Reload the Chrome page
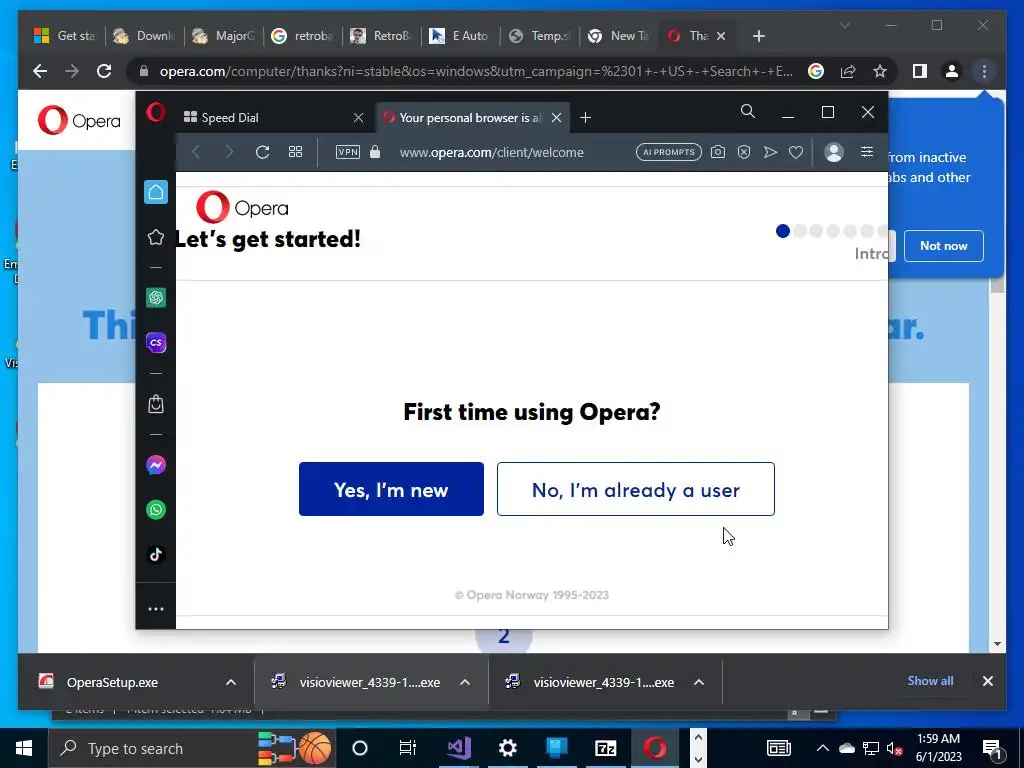This screenshot has height=768, width=1024. (x=104, y=71)
